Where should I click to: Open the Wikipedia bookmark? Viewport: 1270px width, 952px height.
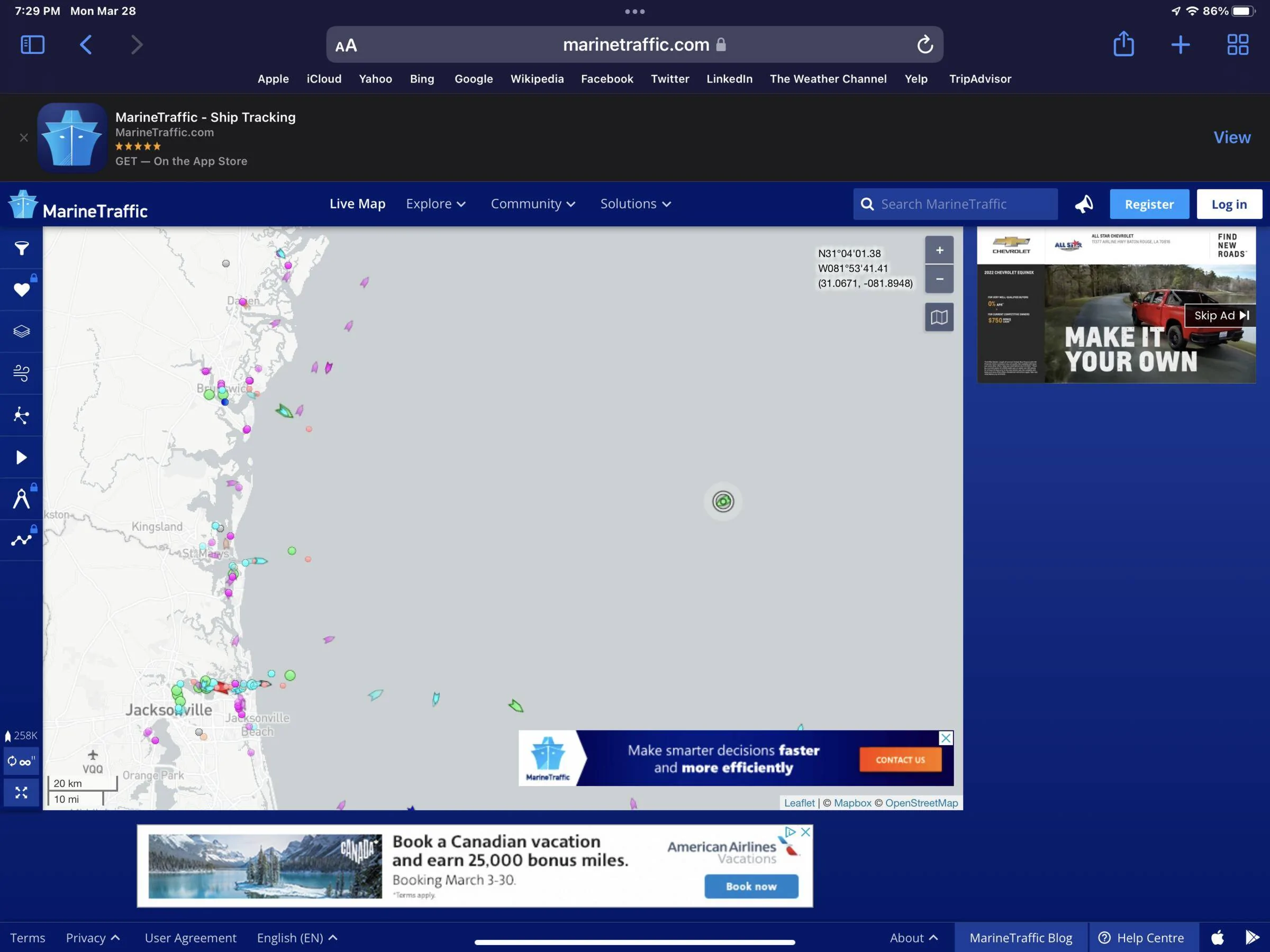pos(537,79)
